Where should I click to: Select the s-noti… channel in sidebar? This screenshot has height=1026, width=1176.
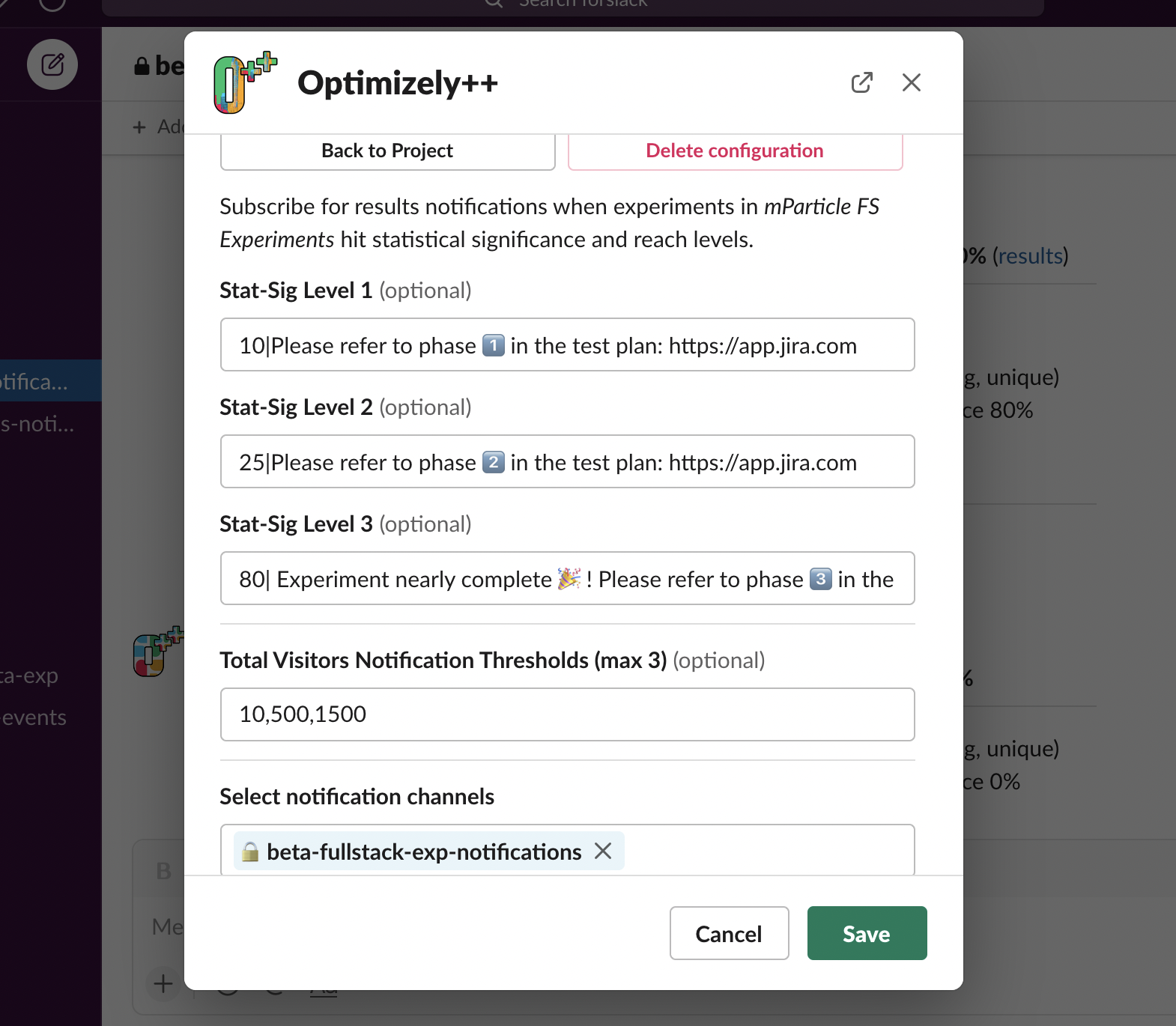click(37, 424)
